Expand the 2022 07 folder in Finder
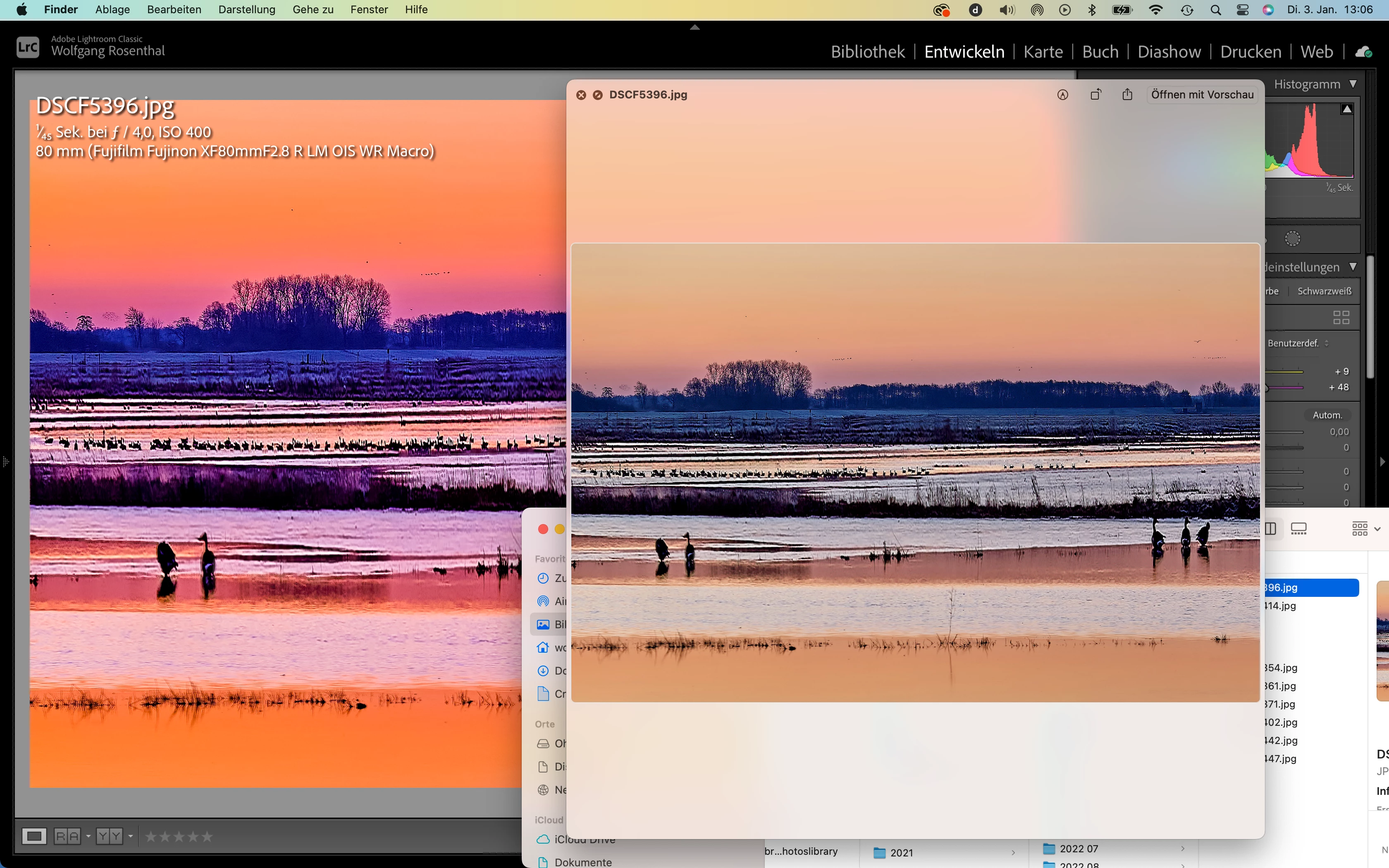1389x868 pixels. pos(1182,849)
